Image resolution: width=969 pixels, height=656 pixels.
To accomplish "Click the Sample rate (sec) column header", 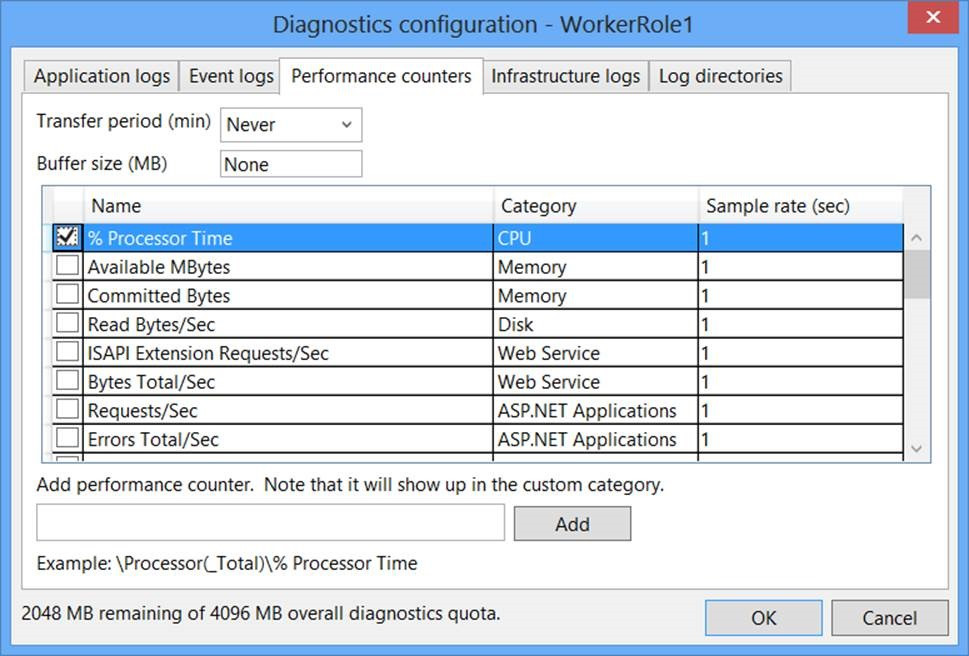I will click(801, 206).
